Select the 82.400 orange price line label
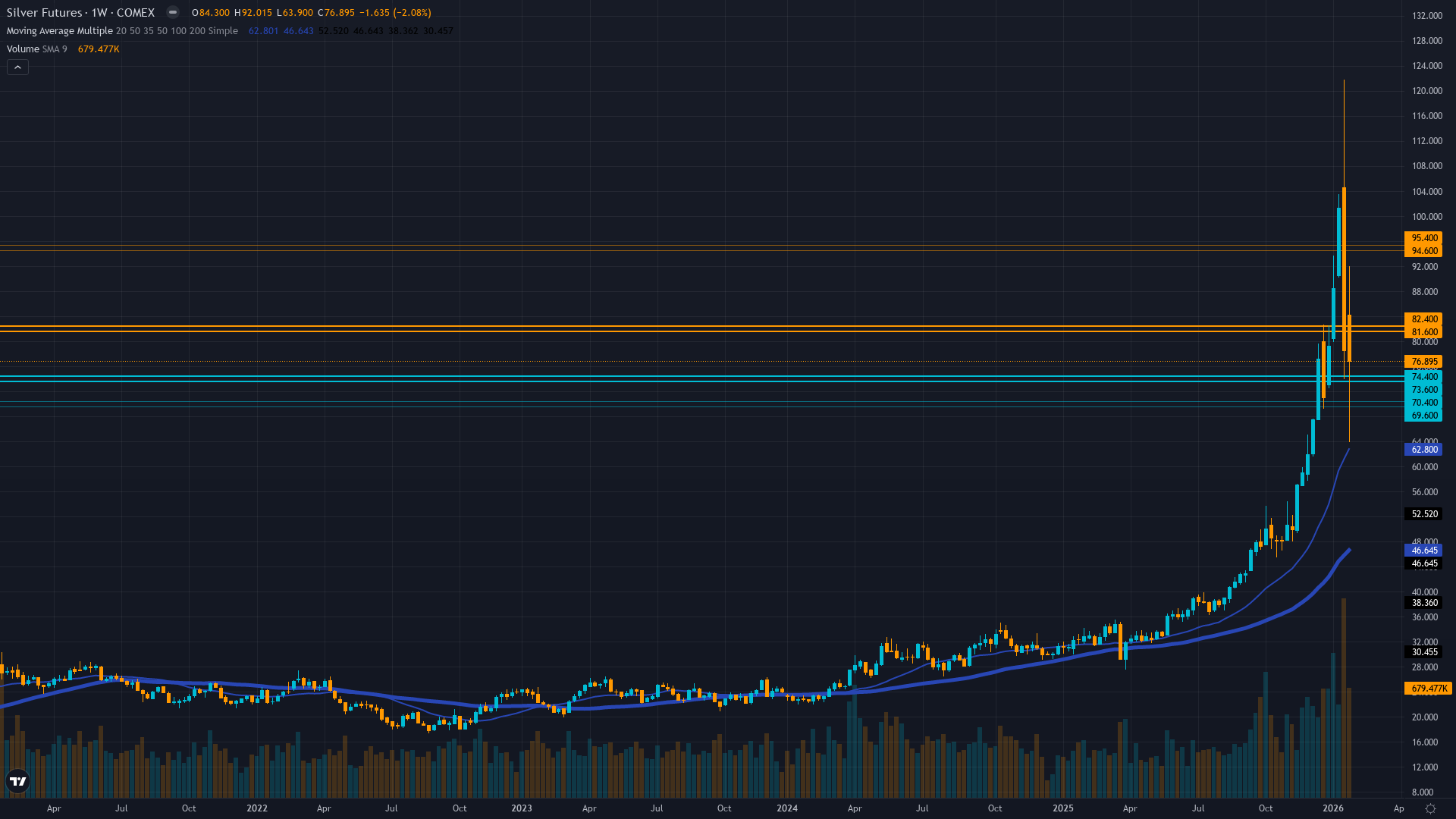The width and height of the screenshot is (1456, 819). [x=1423, y=319]
